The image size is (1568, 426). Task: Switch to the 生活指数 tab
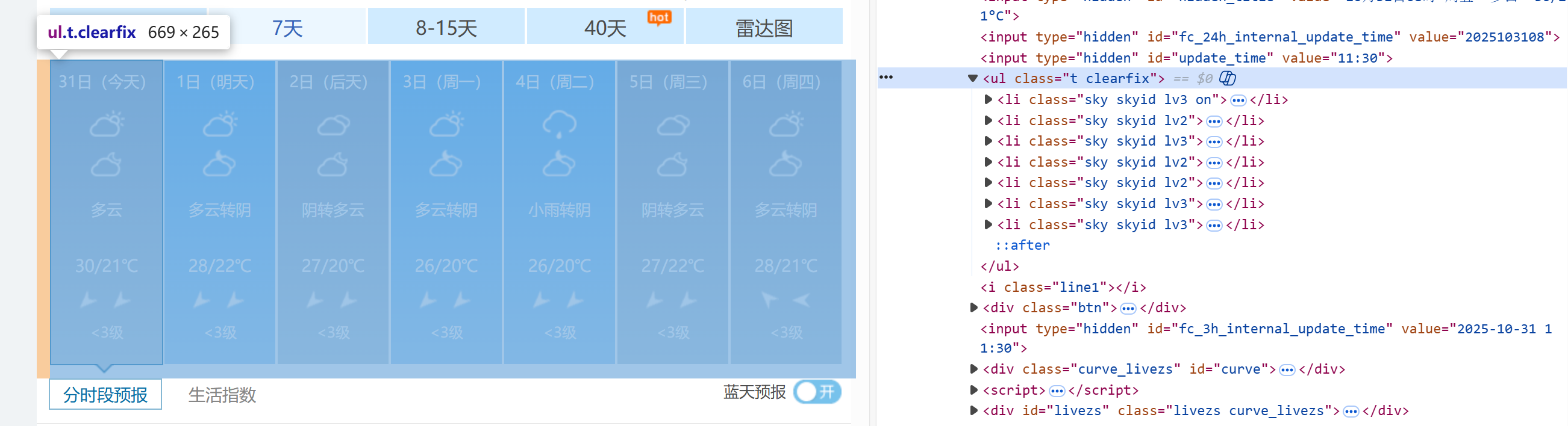[x=222, y=395]
